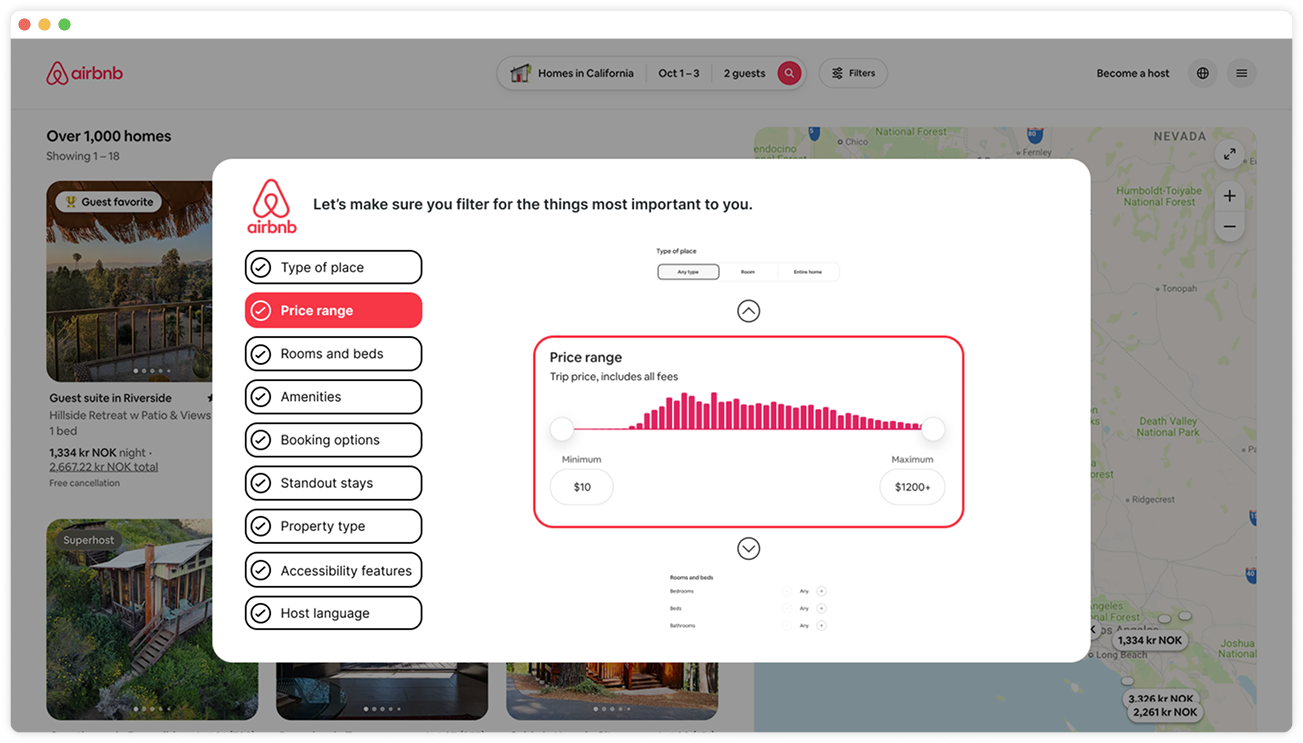Toggle the Amenities checkmark circle
This screenshot has height=743, width=1303.
261,396
